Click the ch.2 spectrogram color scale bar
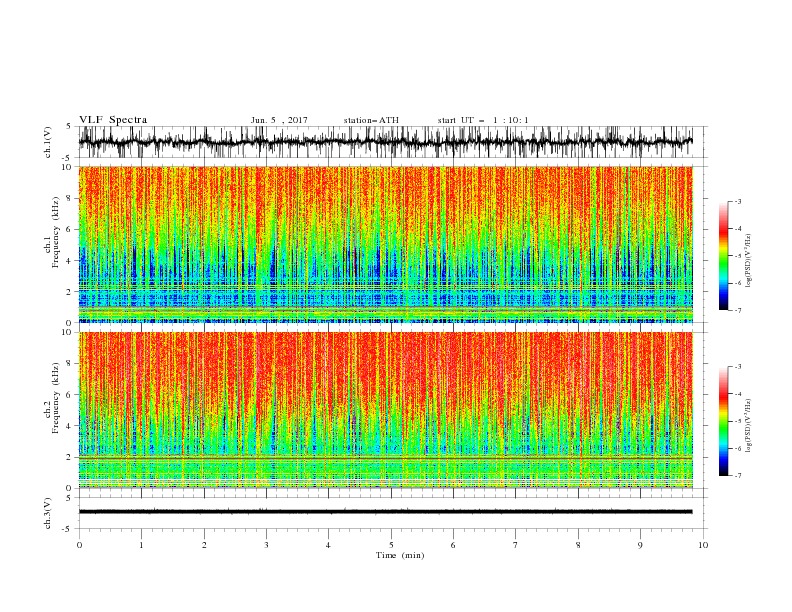Screen dimensions: 792x612 [x=724, y=421]
